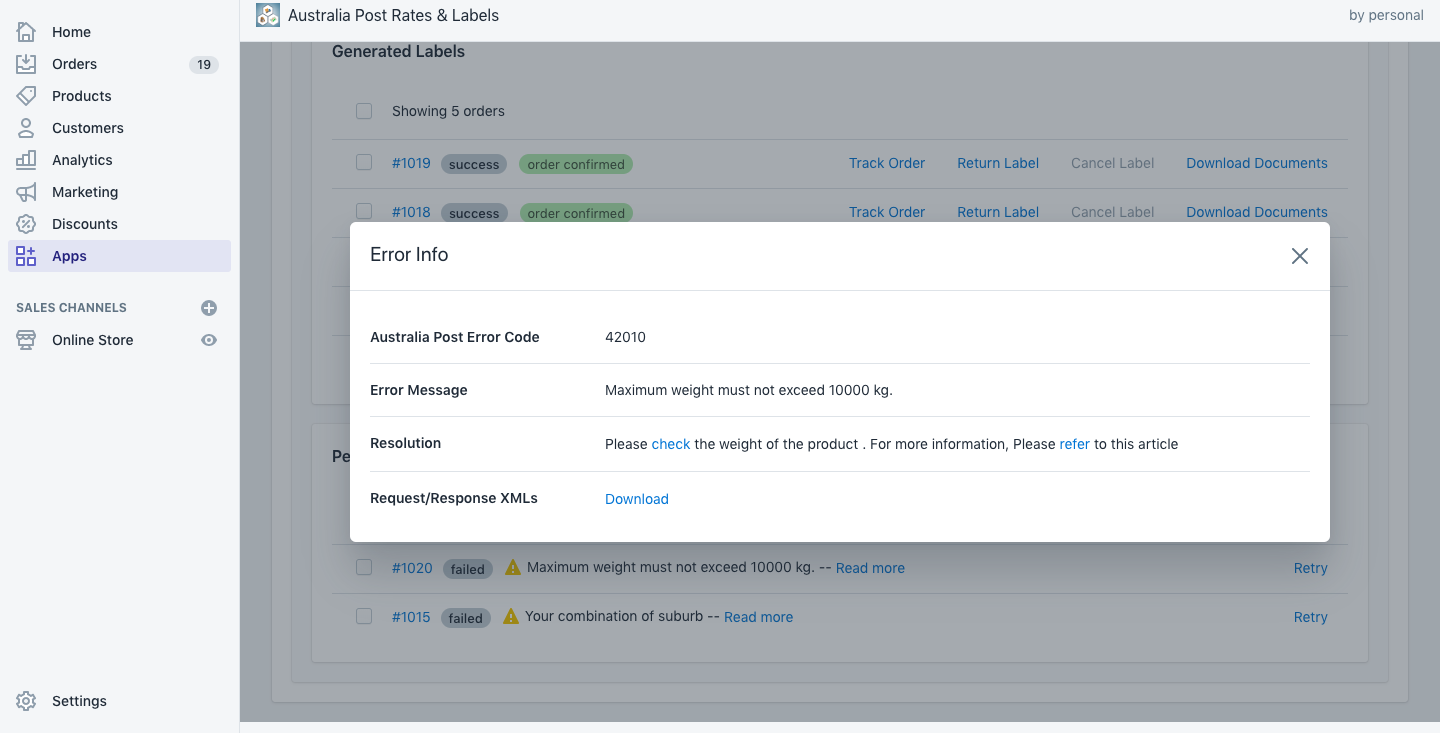The image size is (1440, 733).
Task: Select checkbox for order #1020
Action: [364, 567]
